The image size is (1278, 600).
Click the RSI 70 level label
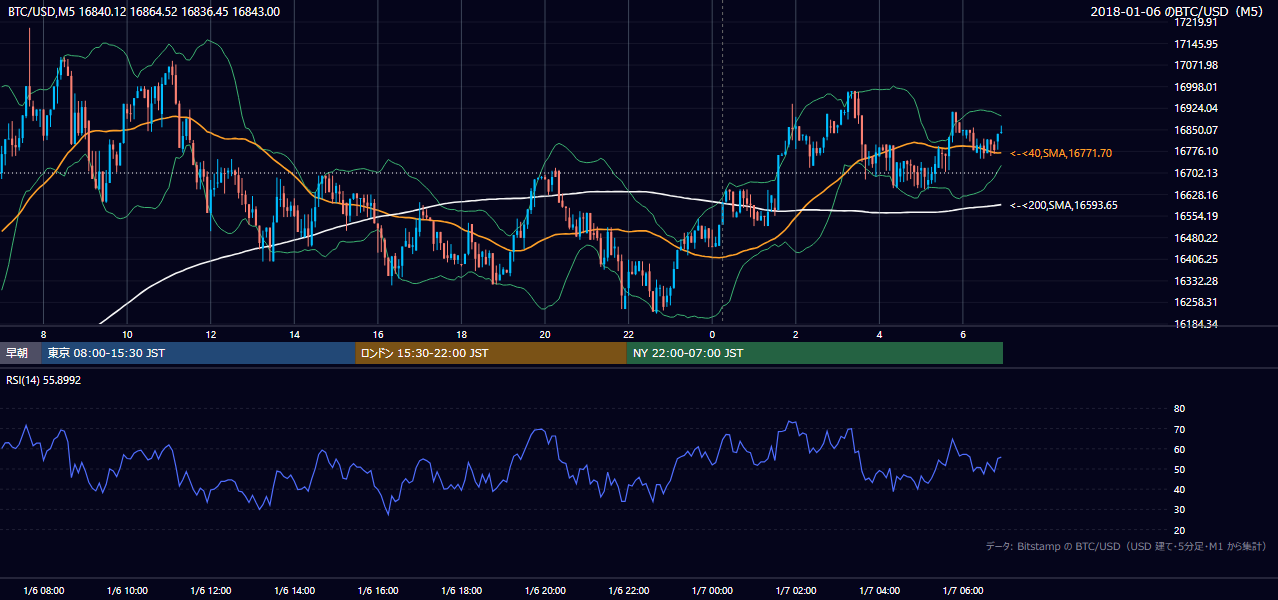(x=1179, y=429)
